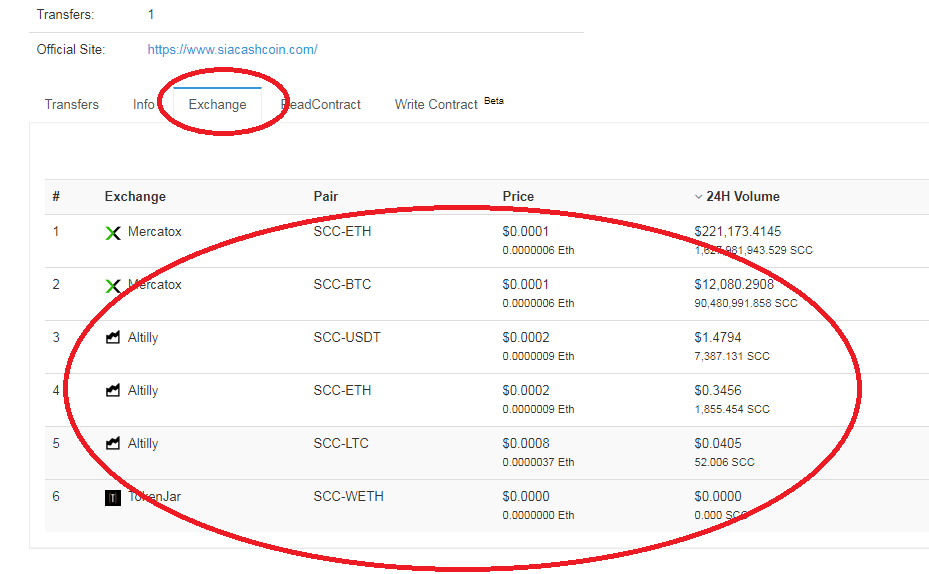Click the Altilly logo in row 4
Viewport: 929px width, 574px height.
(x=113, y=390)
